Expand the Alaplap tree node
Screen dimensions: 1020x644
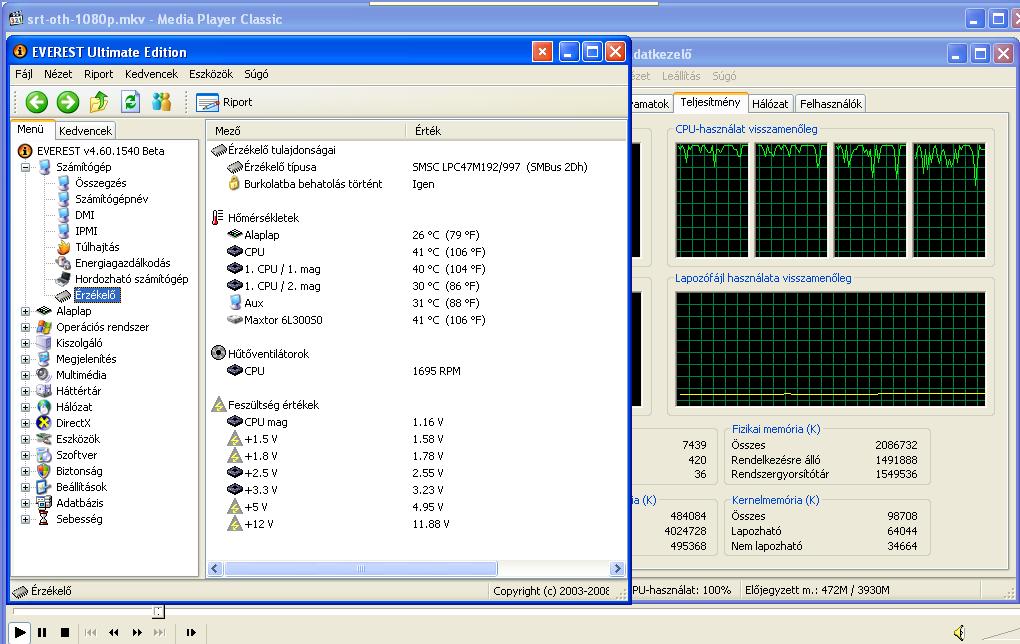(x=25, y=311)
